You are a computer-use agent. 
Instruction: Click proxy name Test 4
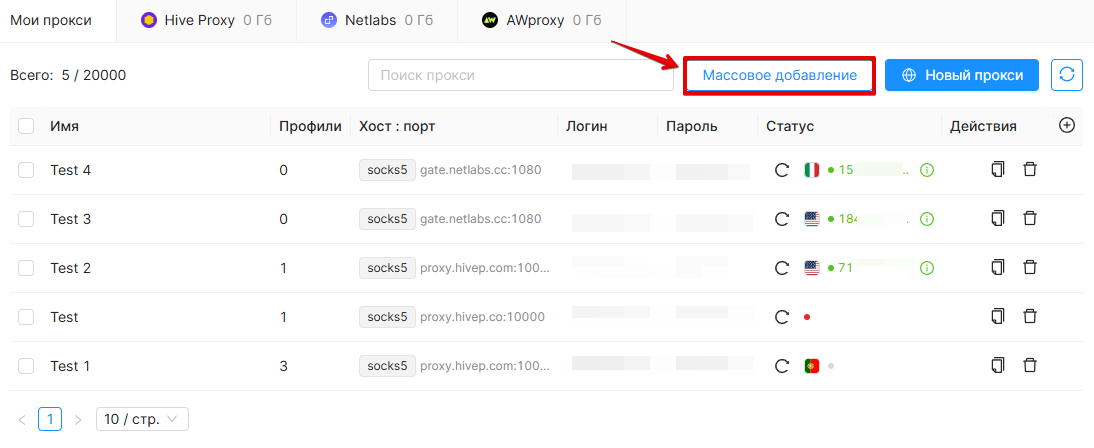point(70,170)
